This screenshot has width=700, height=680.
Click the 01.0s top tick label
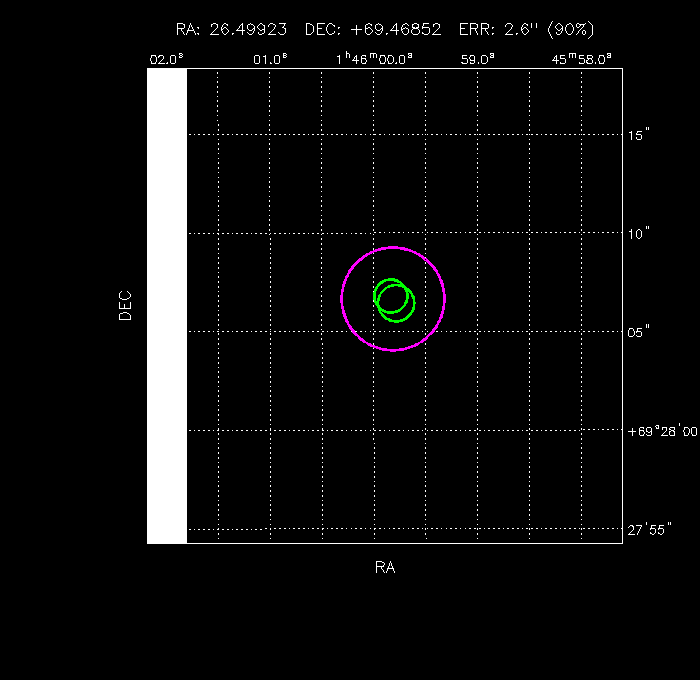point(270,59)
